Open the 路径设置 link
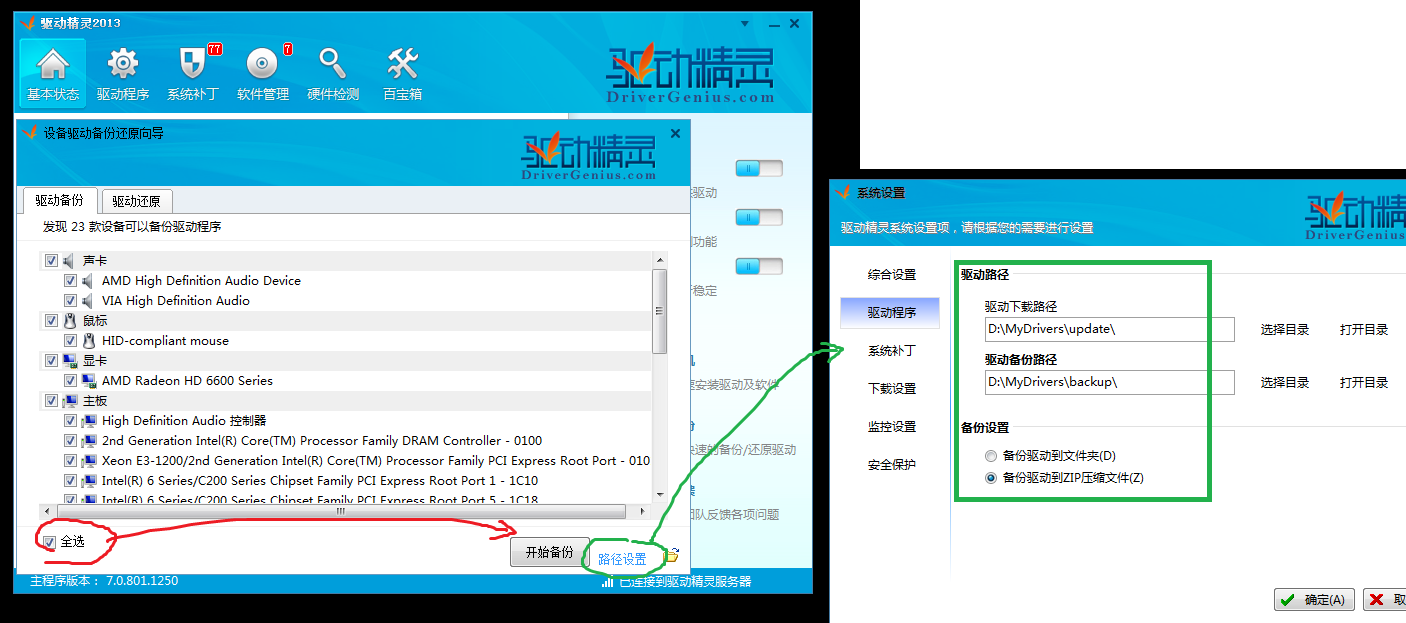 coord(622,559)
